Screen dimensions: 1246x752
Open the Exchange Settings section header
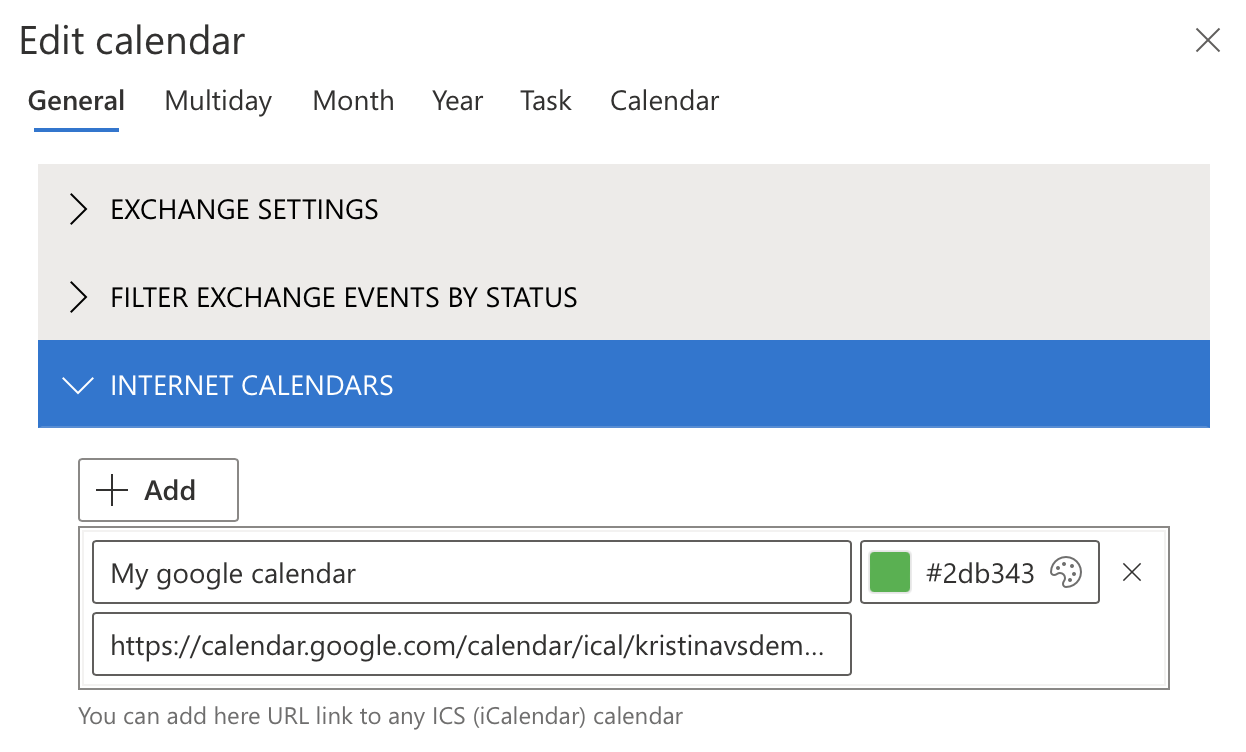[x=624, y=209]
